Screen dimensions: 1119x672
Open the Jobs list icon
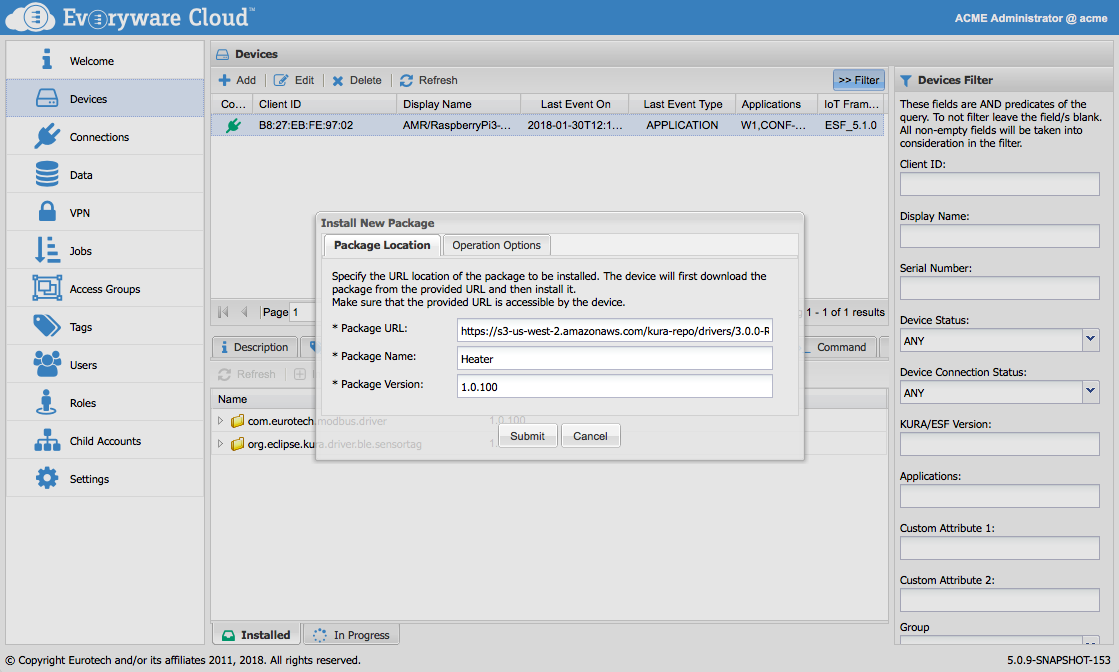point(46,250)
